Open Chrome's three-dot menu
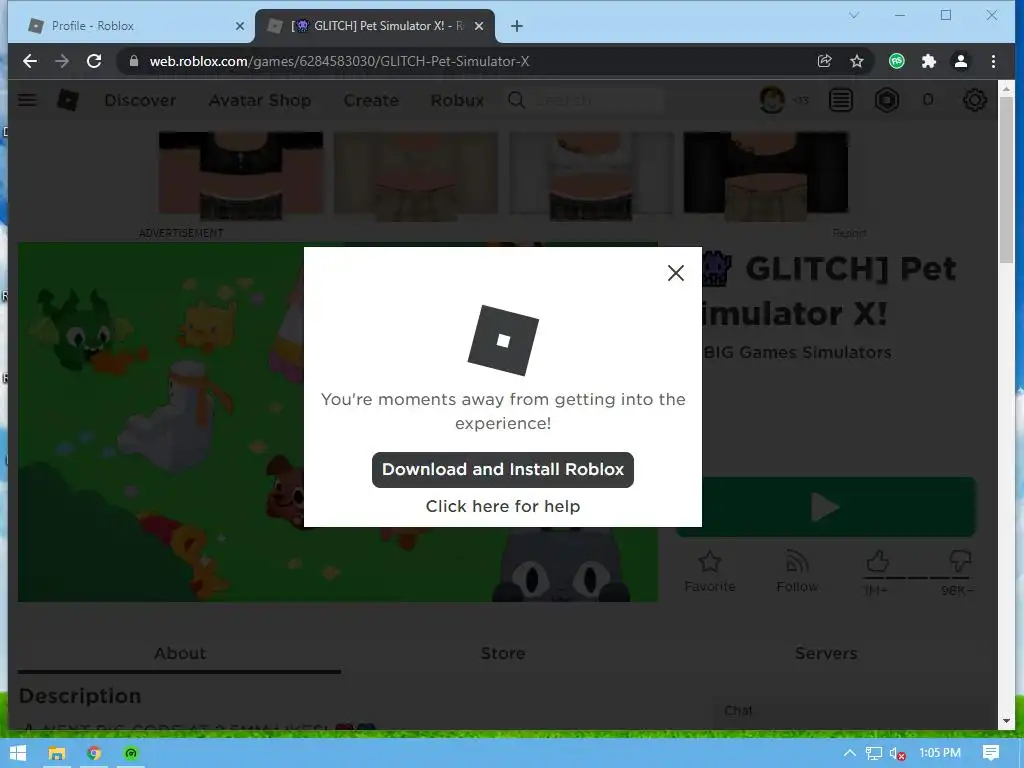1024x768 pixels. click(x=993, y=61)
